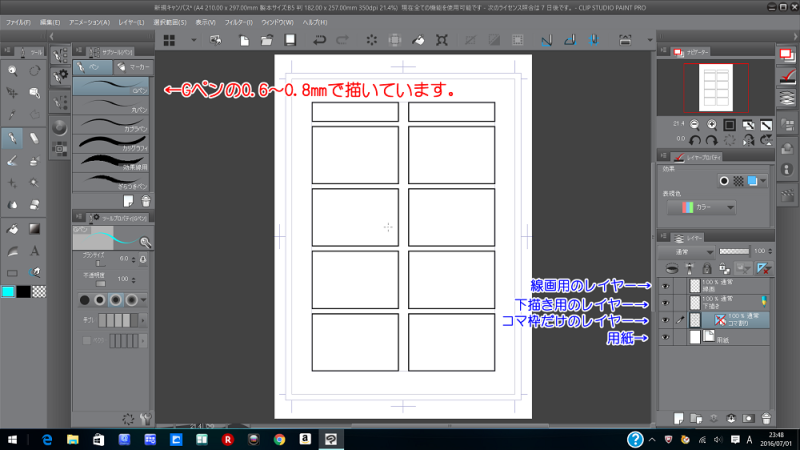Select the Gradient tool
800x450 pixels.
coord(34,229)
